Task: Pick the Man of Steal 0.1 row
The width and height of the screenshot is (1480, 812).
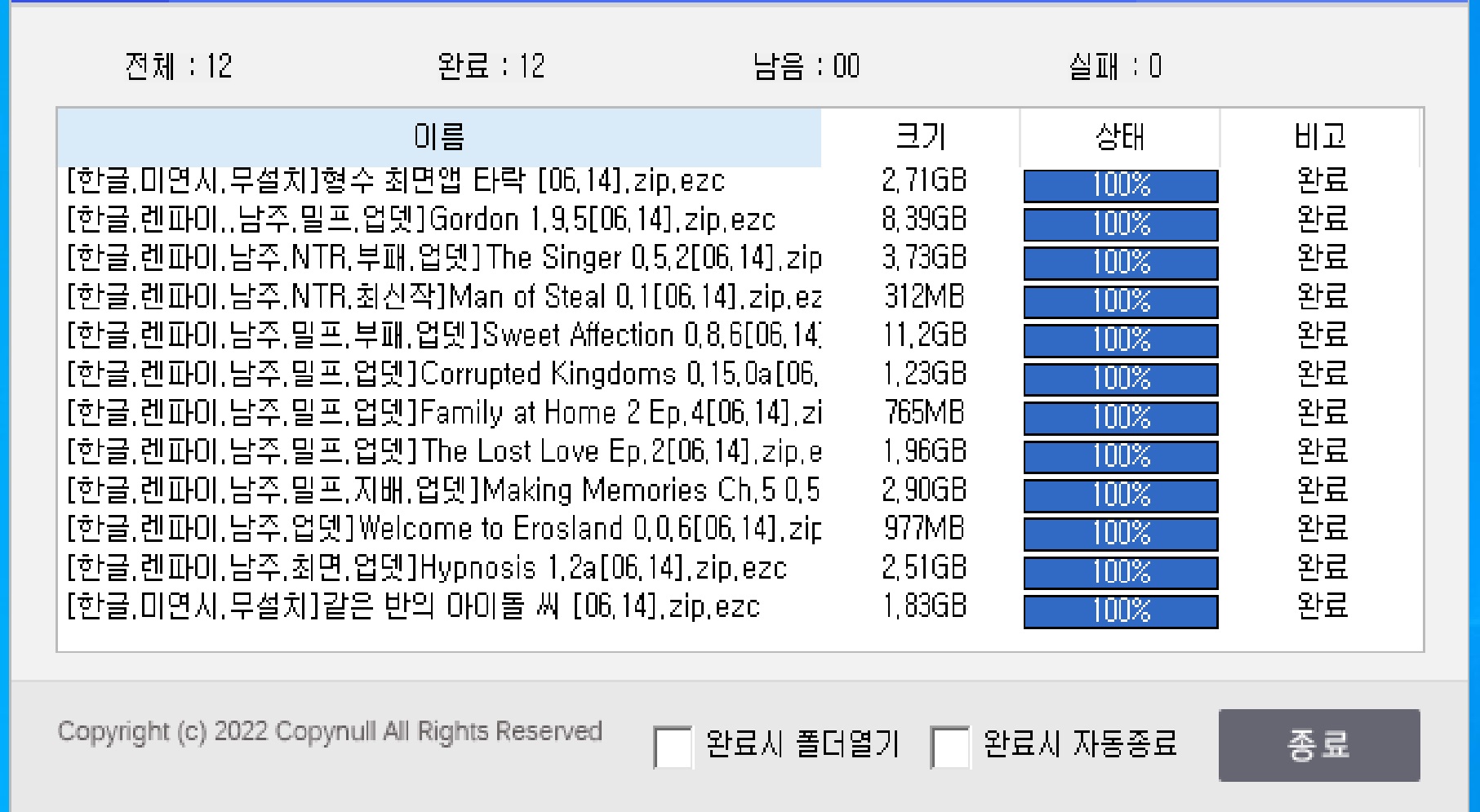Action: click(443, 297)
